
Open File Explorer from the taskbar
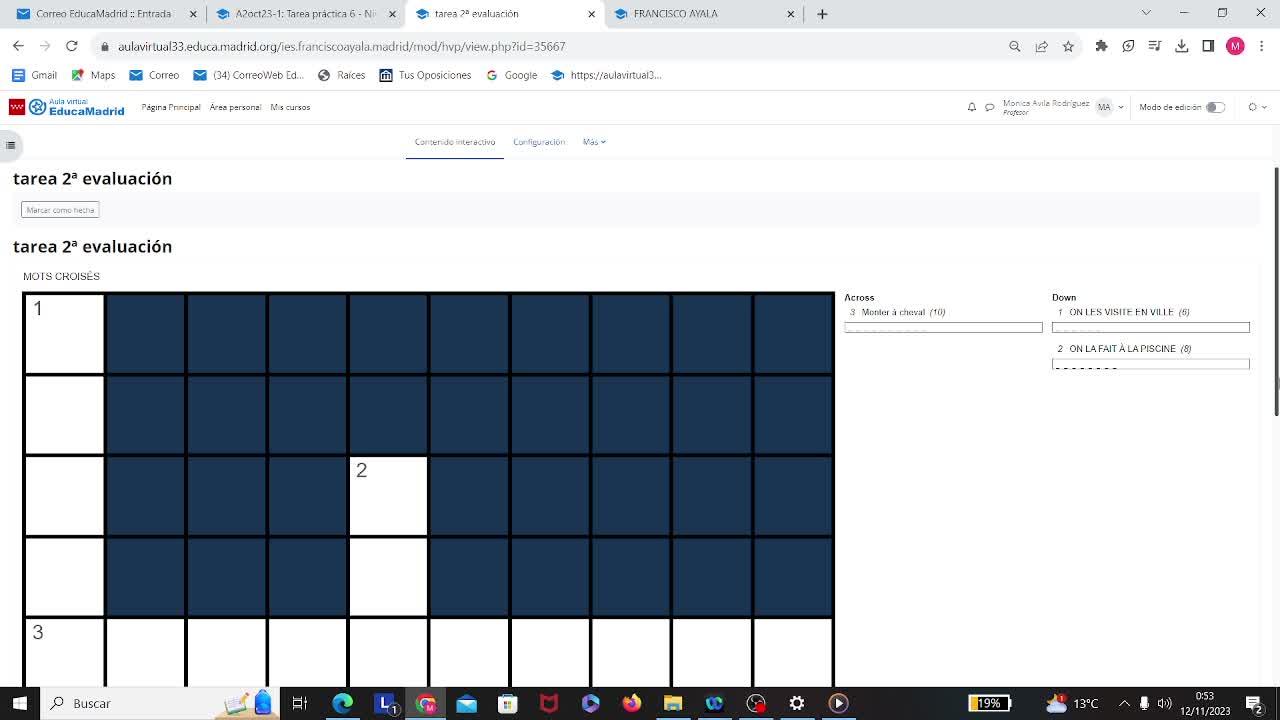click(672, 703)
